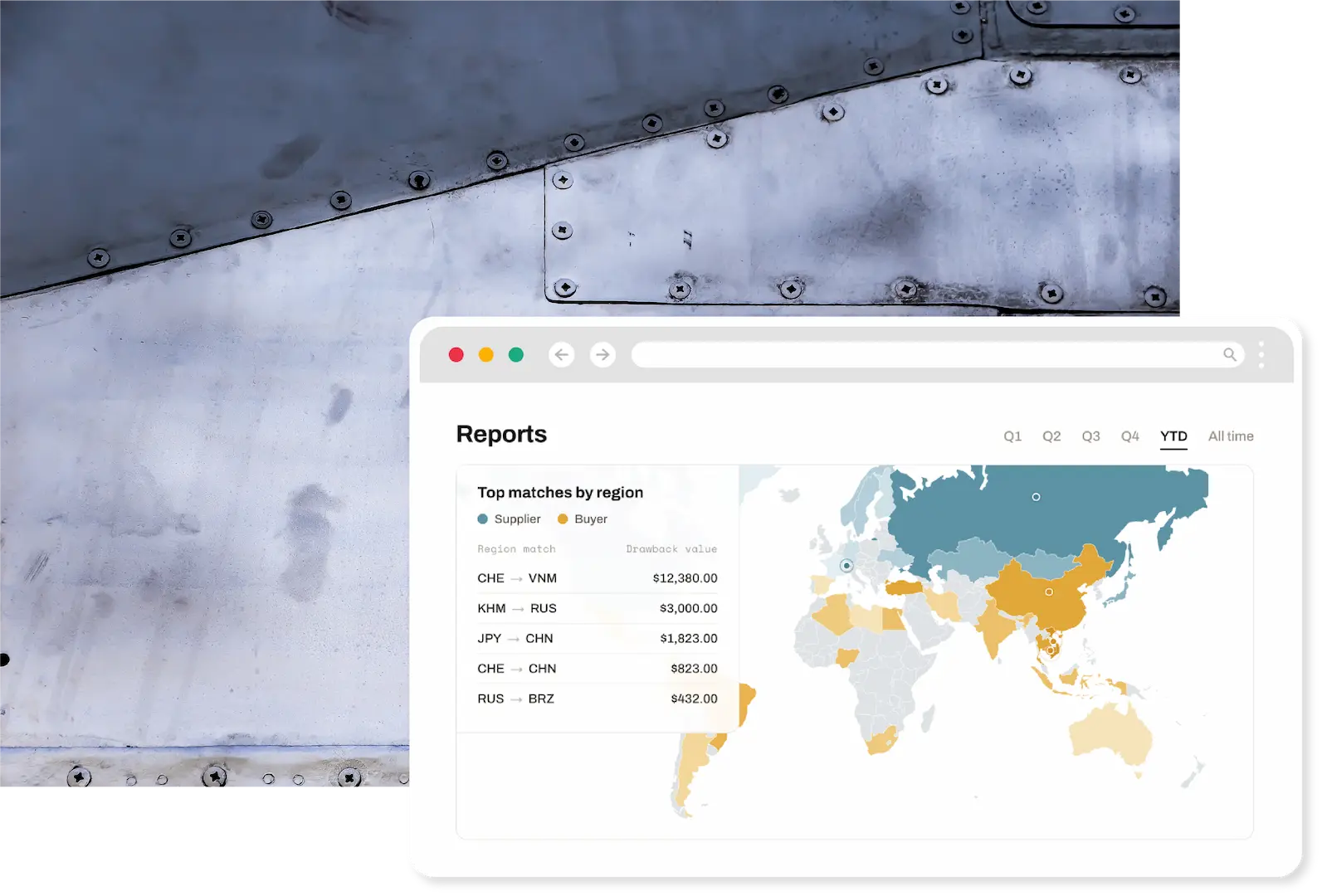Image resolution: width=1322 pixels, height=896 pixels.
Task: Switch to the Q4 tab
Action: click(1130, 436)
